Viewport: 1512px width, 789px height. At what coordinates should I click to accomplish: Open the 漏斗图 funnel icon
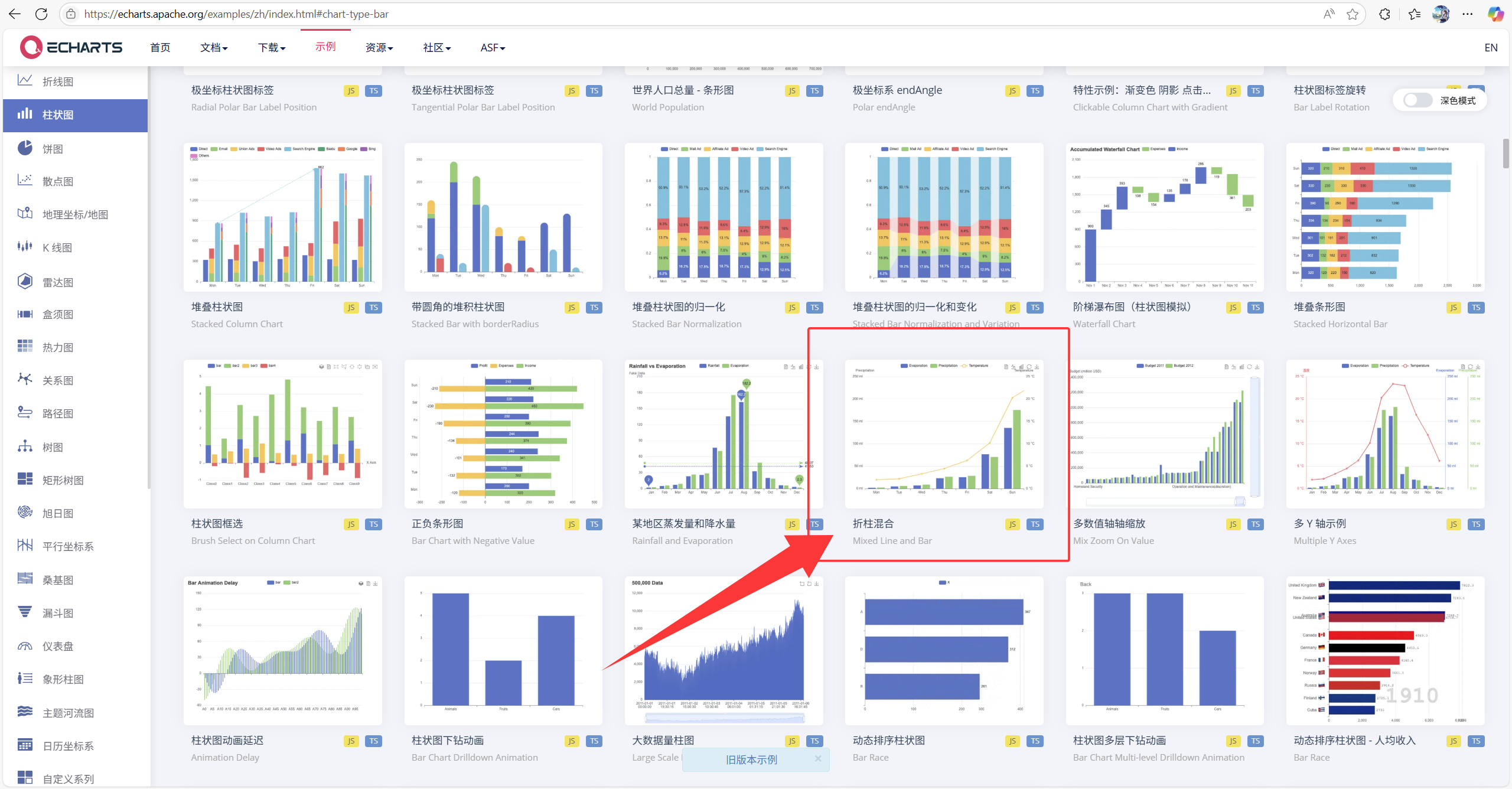click(x=25, y=612)
